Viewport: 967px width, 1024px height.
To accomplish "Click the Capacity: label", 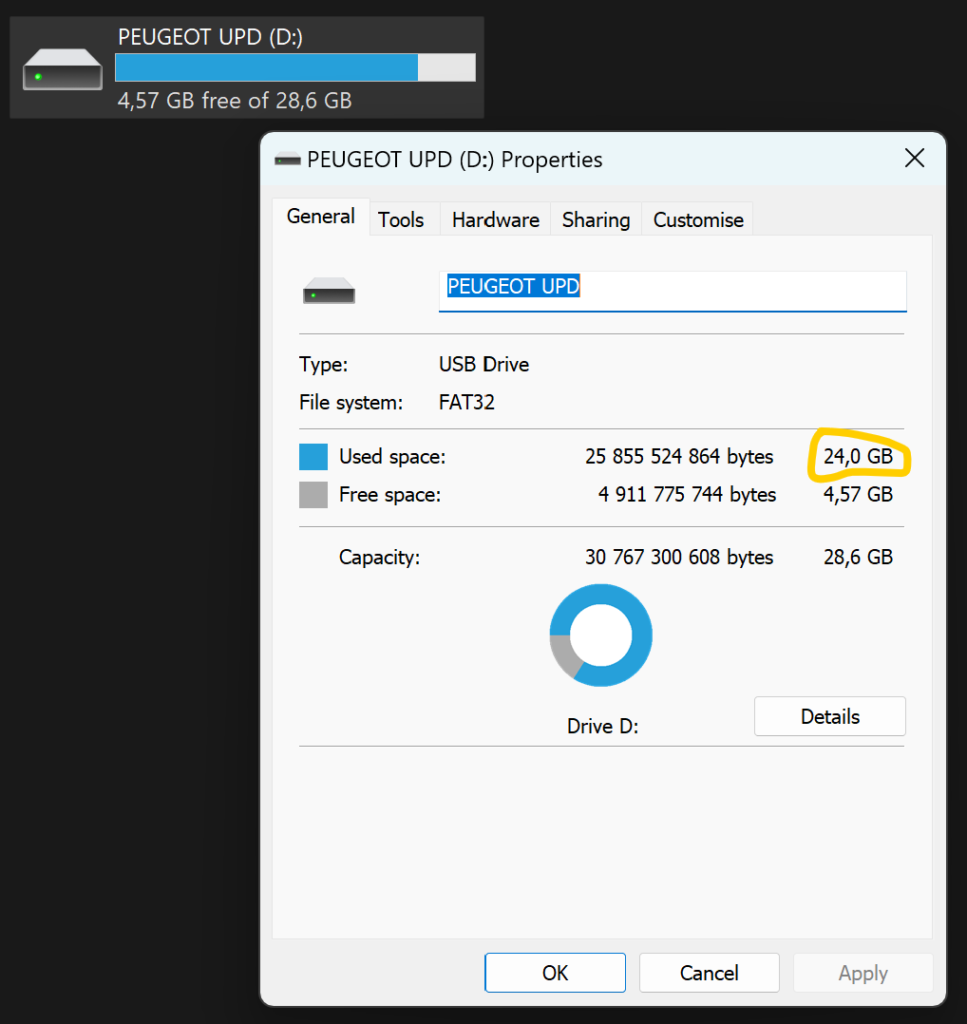I will click(379, 558).
